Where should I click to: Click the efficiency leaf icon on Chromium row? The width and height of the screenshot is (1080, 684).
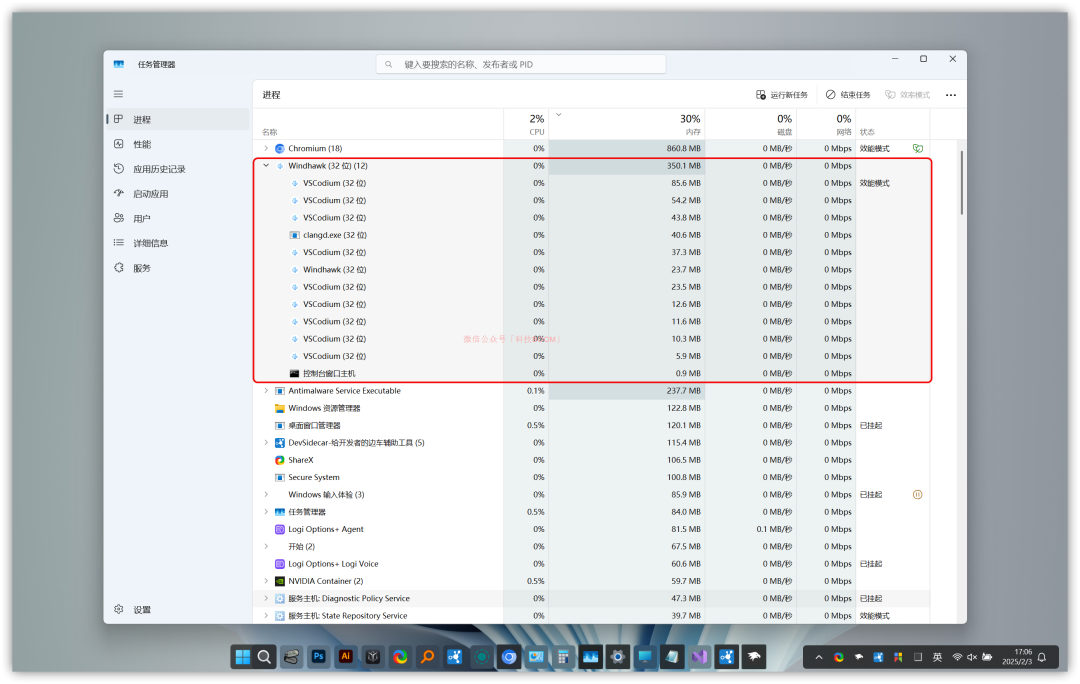[917, 148]
